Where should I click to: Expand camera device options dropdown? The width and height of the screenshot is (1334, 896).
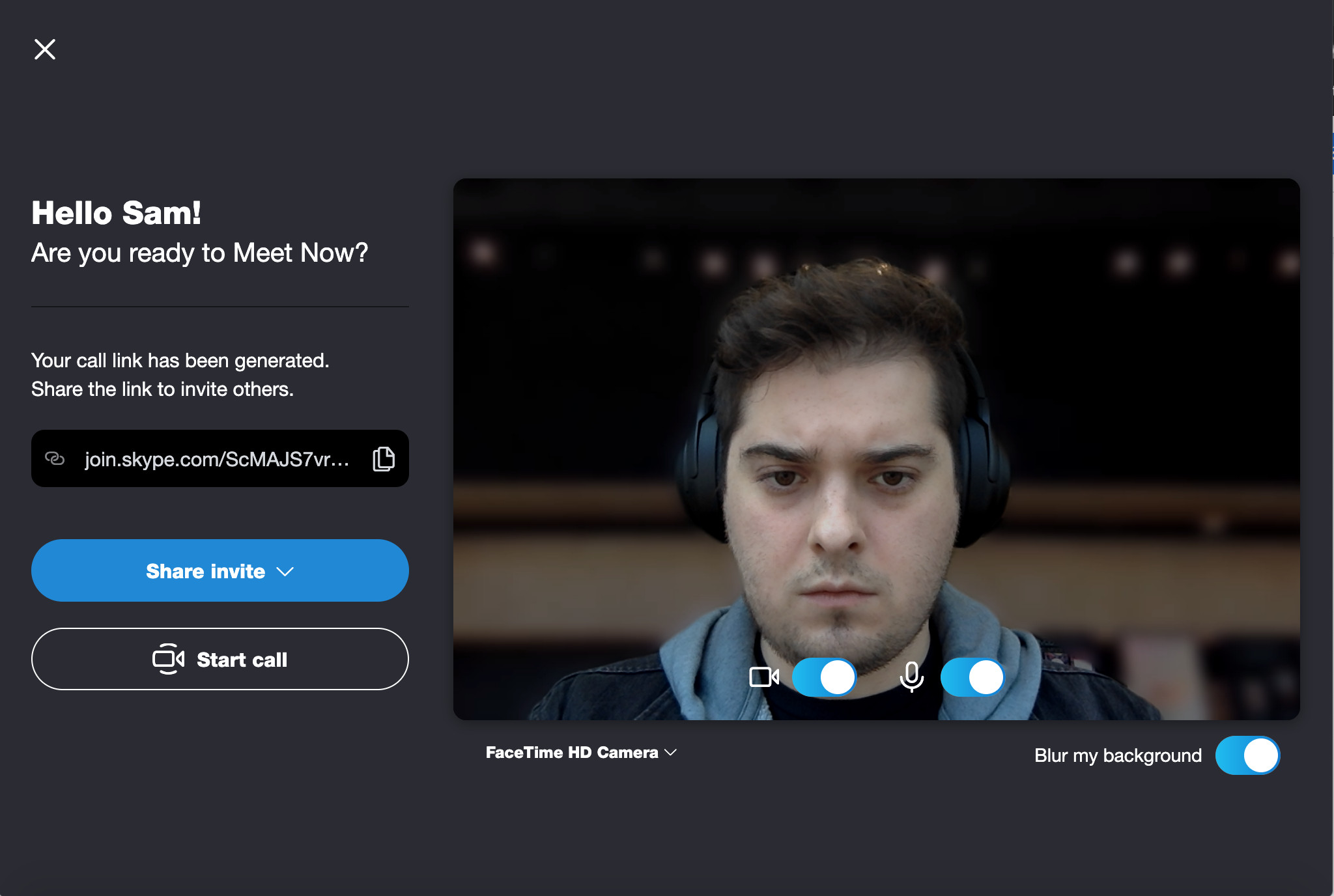(580, 753)
